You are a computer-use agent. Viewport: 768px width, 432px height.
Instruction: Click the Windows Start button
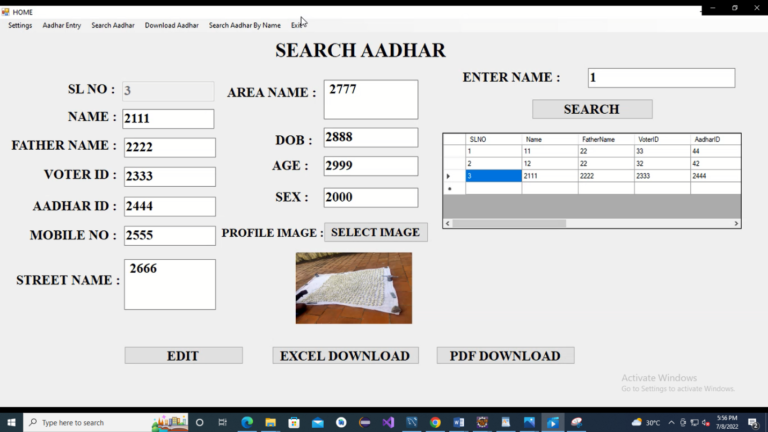point(11,422)
